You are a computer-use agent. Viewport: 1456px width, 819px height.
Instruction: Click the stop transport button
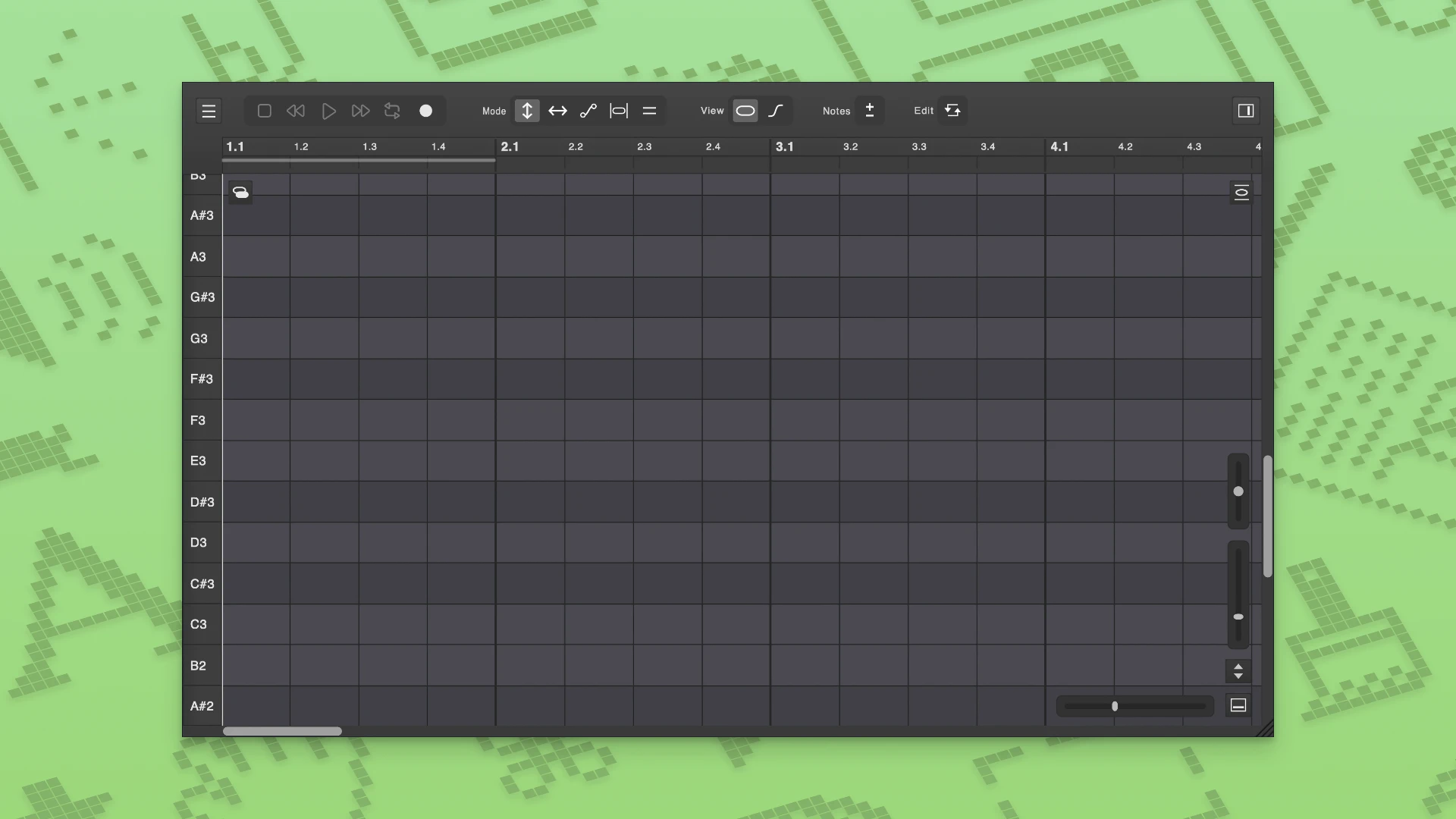[264, 111]
